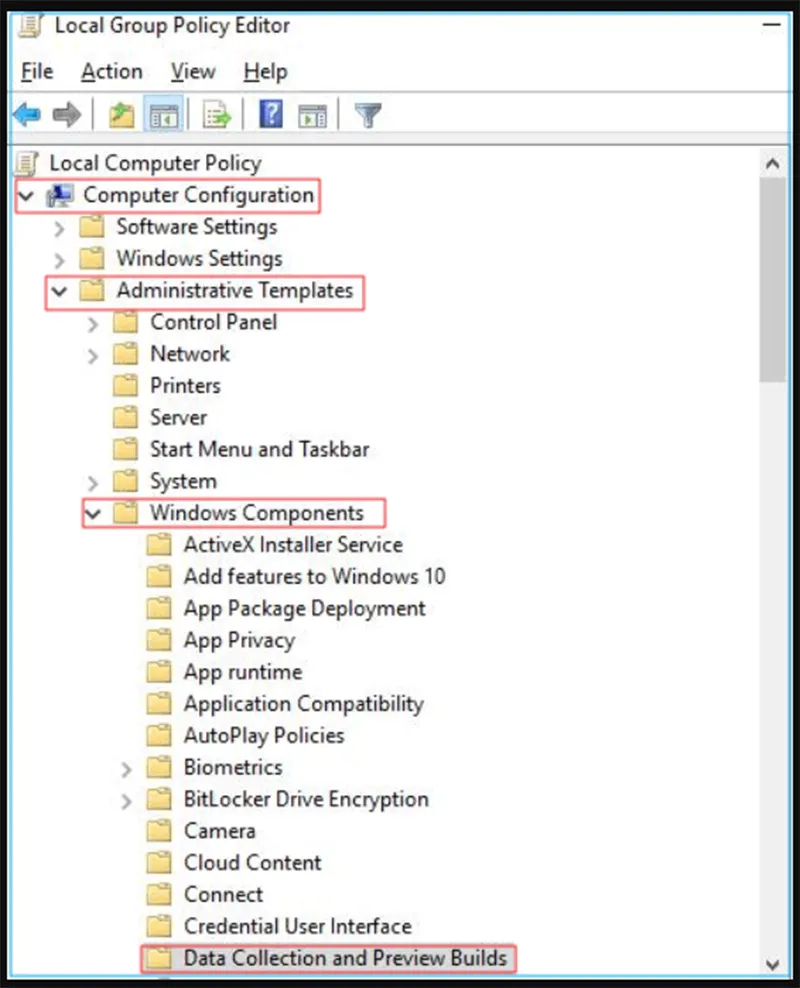Select the Cloud Content folder
The height and width of the screenshot is (988, 800).
tap(252, 862)
